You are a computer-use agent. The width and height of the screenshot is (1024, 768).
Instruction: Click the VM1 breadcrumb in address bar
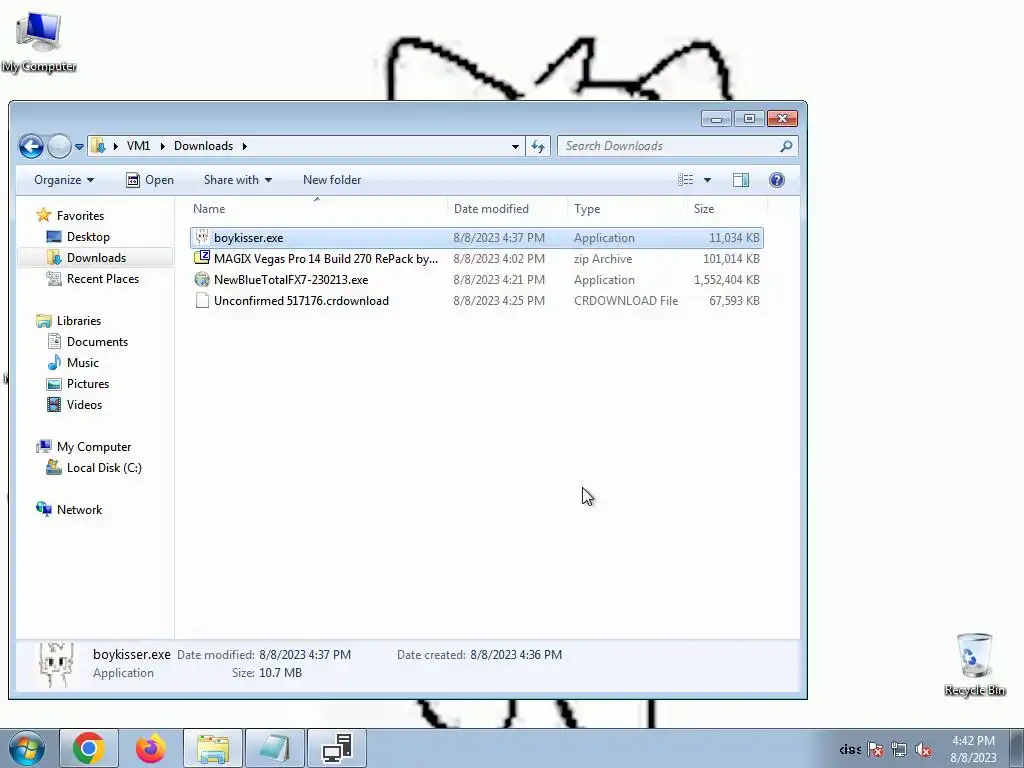[x=138, y=146]
